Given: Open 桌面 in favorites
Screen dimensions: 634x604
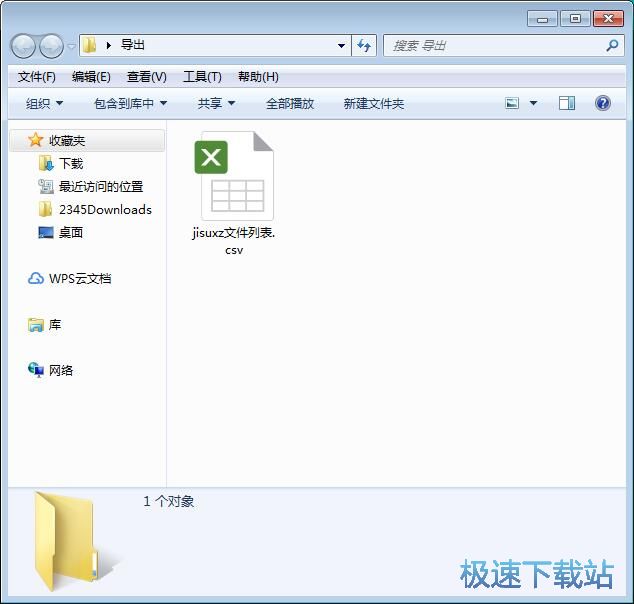Looking at the screenshot, I should [71, 232].
